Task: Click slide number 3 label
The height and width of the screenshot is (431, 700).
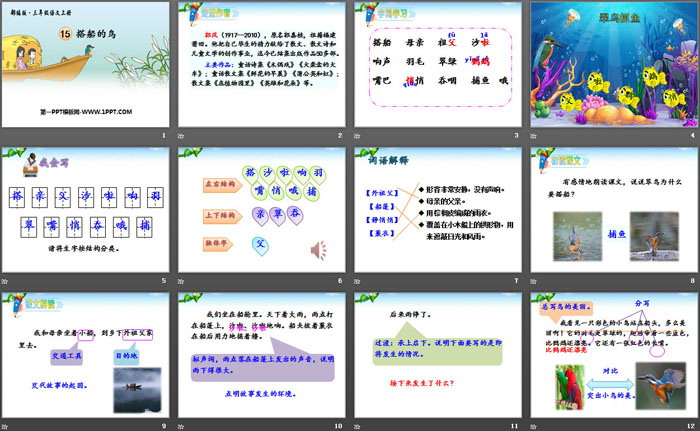Action: (516, 135)
